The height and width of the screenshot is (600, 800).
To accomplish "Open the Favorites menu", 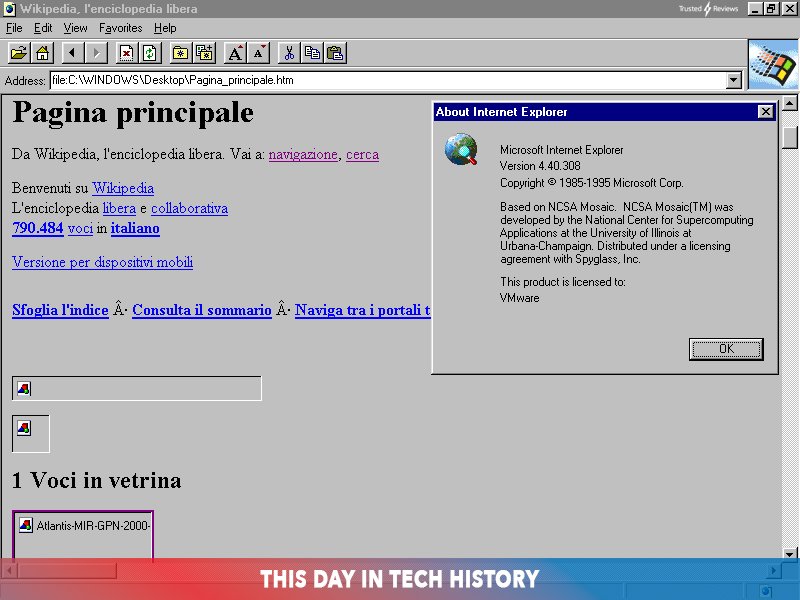I will click(120, 28).
